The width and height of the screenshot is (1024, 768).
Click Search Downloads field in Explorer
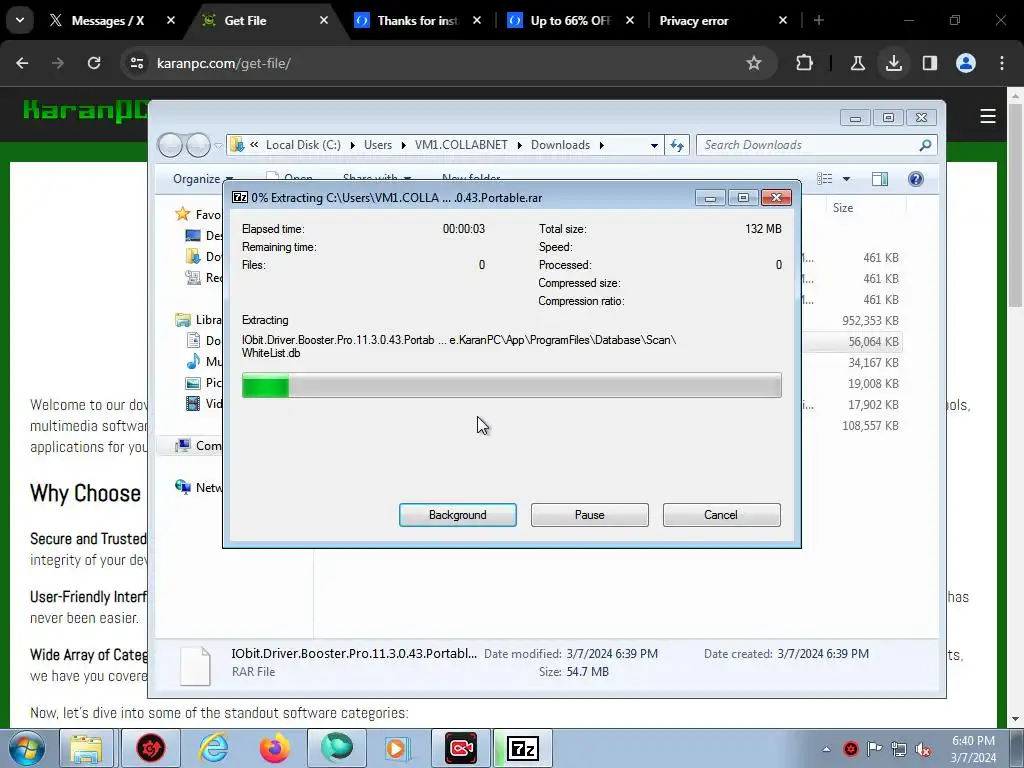pos(816,145)
